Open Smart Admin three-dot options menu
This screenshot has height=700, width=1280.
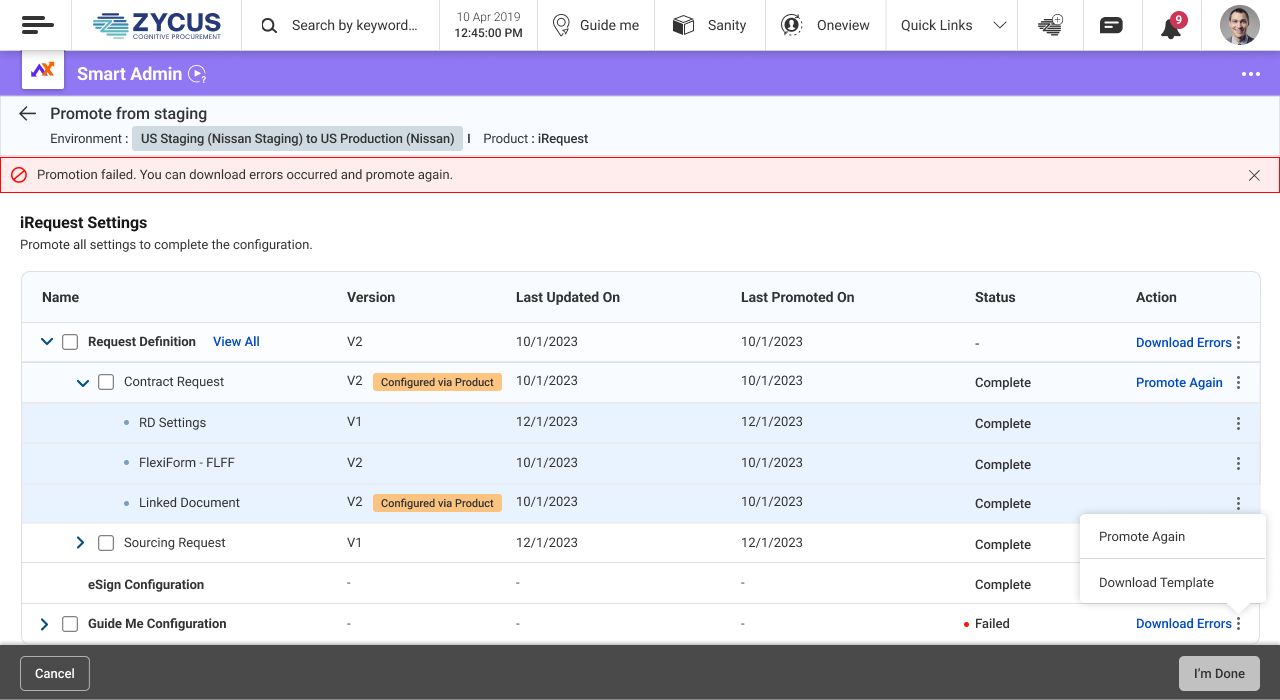click(1250, 74)
